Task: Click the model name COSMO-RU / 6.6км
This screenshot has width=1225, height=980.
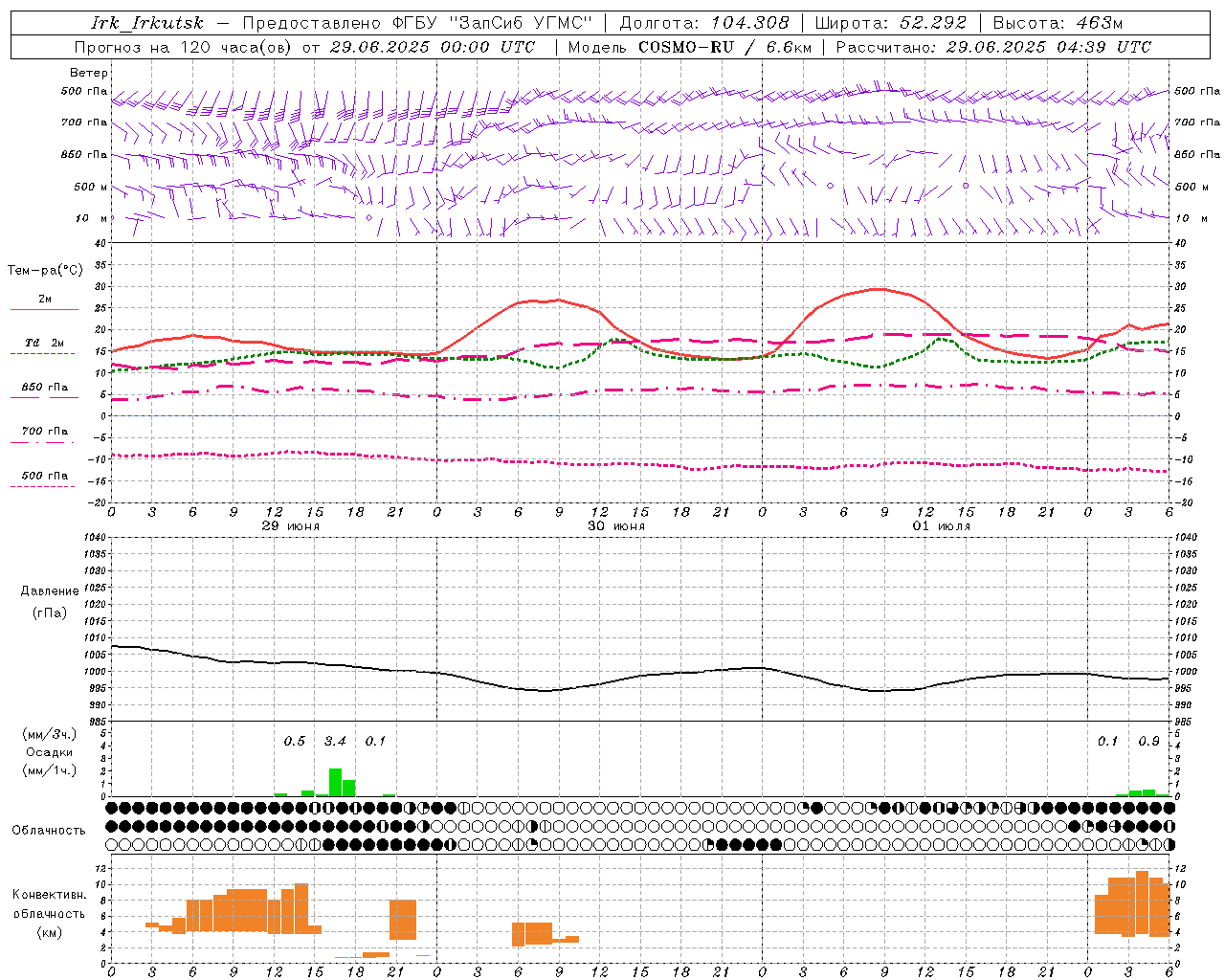Action: coord(724,47)
